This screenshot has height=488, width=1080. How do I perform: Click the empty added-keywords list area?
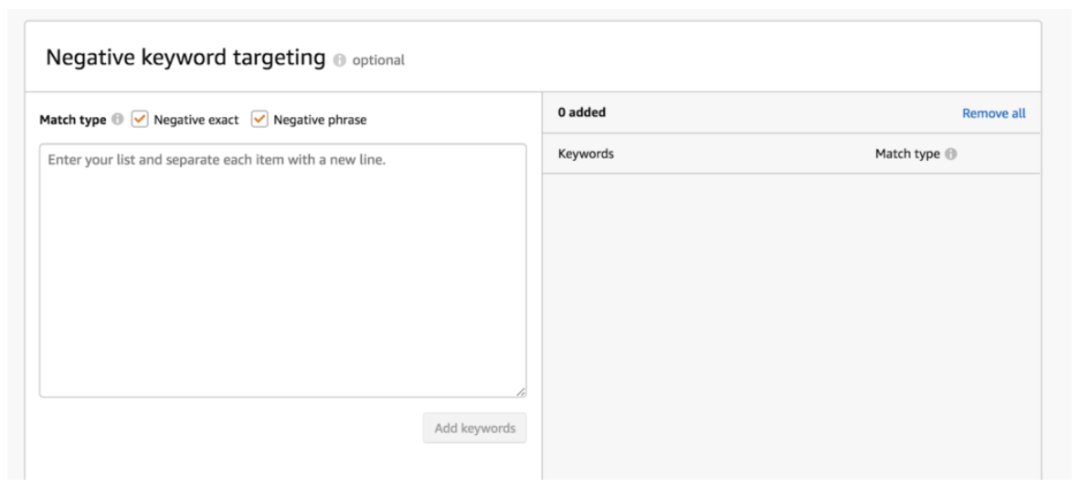tap(790, 320)
